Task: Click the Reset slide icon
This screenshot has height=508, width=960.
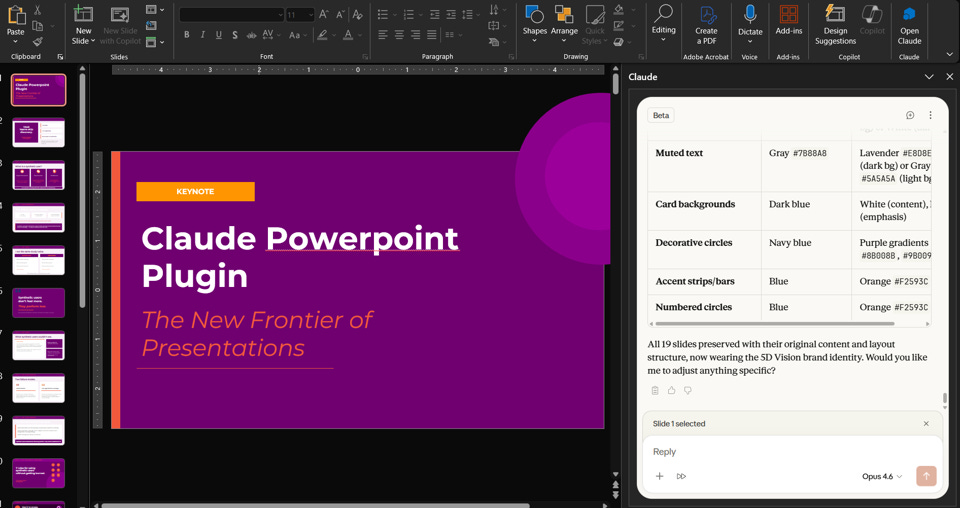Action: click(x=151, y=26)
